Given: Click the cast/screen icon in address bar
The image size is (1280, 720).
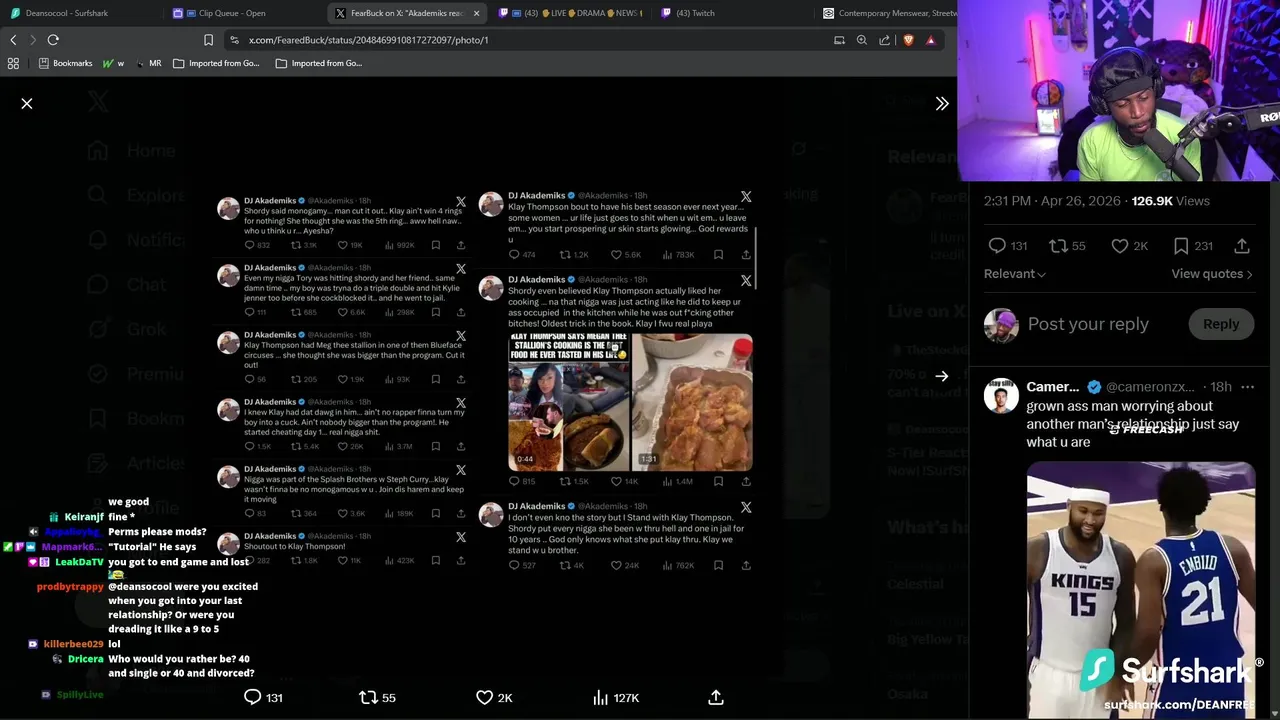Looking at the screenshot, I should click(839, 40).
